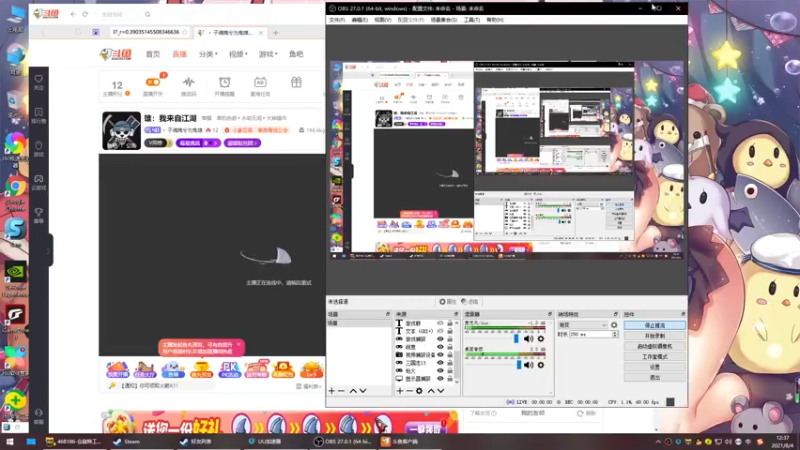
Task: Open the PK活动 activity icon
Action: click(x=229, y=369)
